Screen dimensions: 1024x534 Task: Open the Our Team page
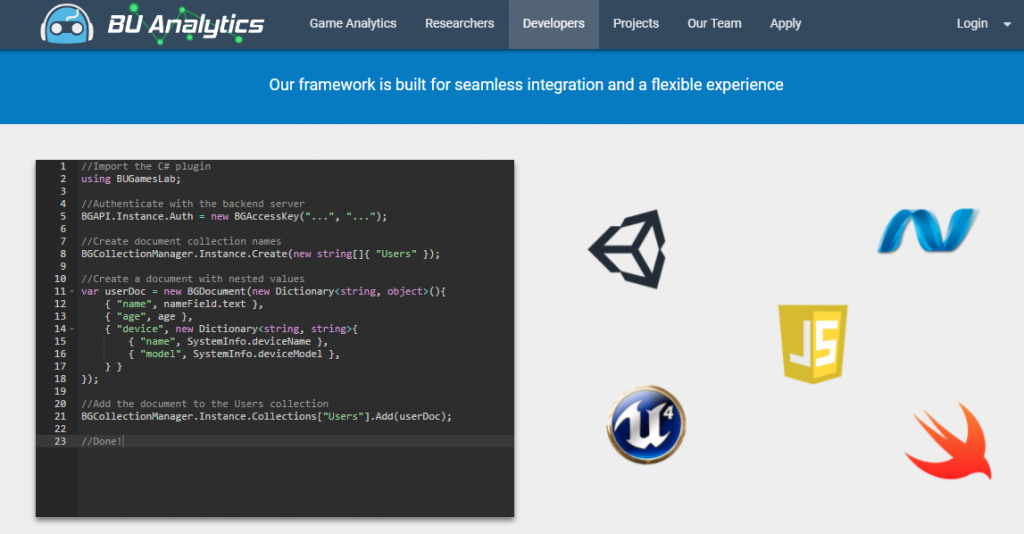tap(714, 24)
